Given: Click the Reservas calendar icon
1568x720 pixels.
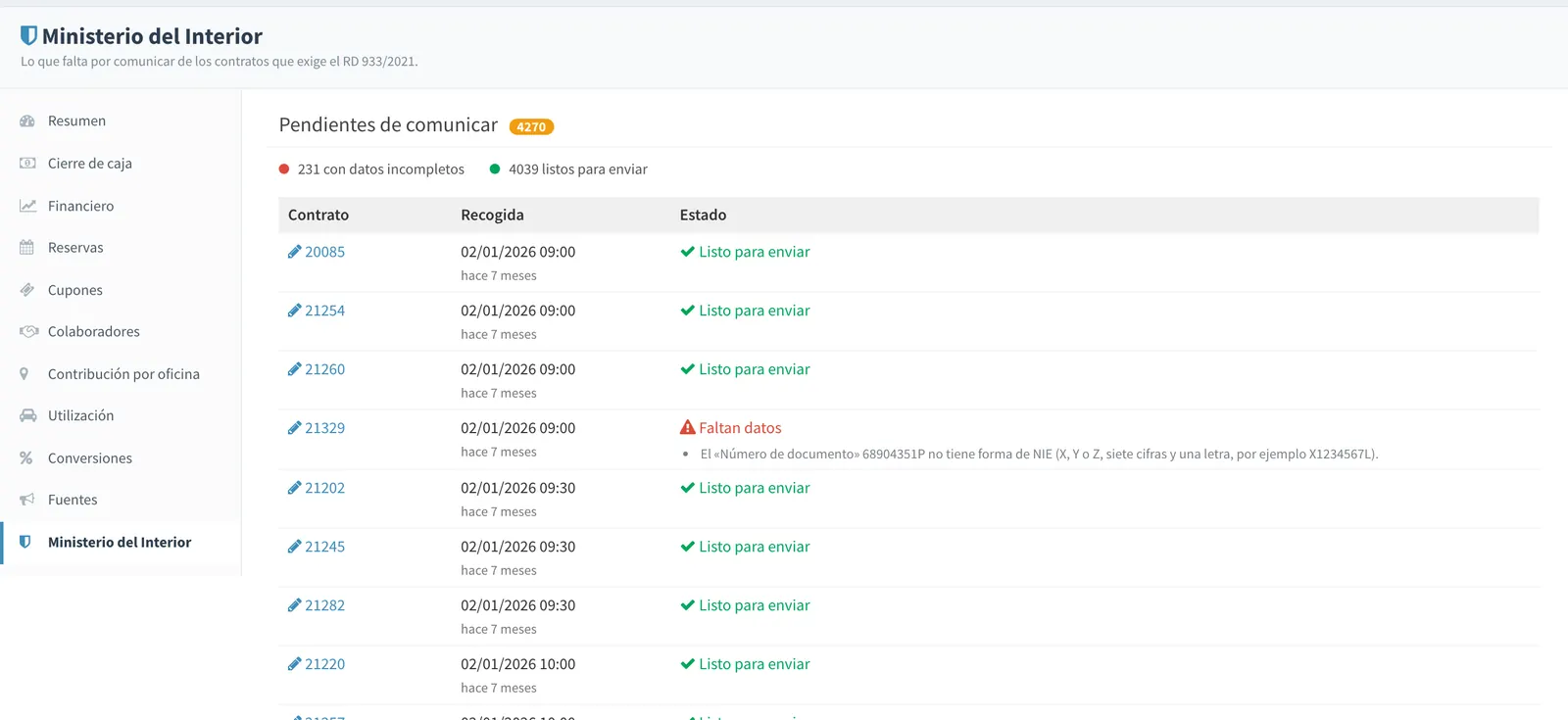Looking at the screenshot, I should pos(26,248).
